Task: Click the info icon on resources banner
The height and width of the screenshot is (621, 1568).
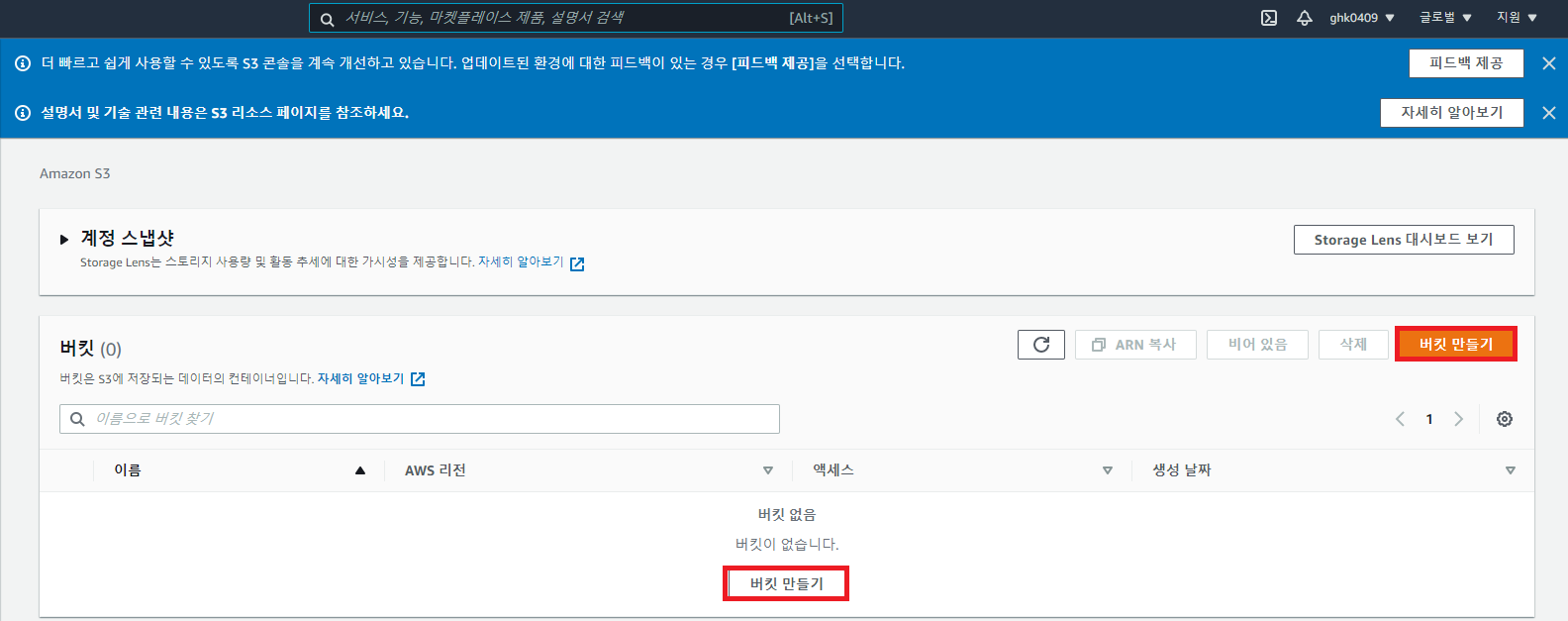Action: tap(23, 113)
